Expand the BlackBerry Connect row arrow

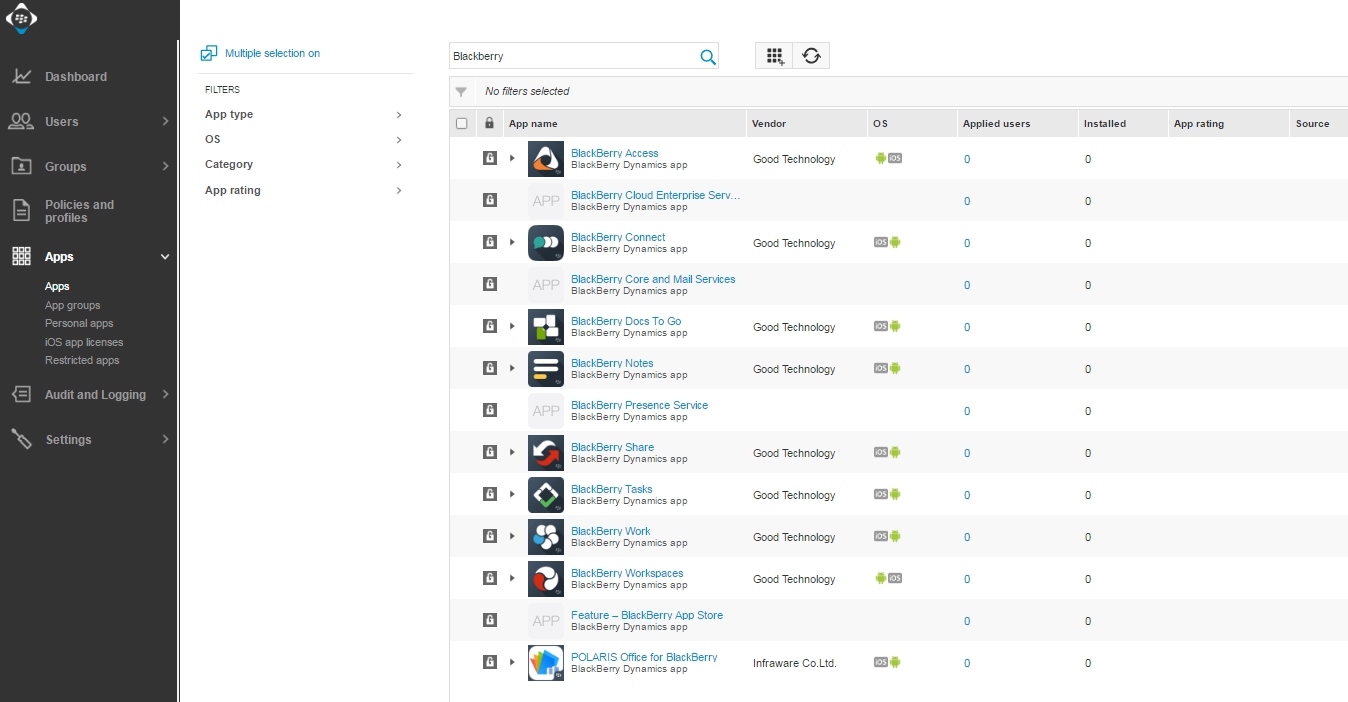click(x=512, y=242)
